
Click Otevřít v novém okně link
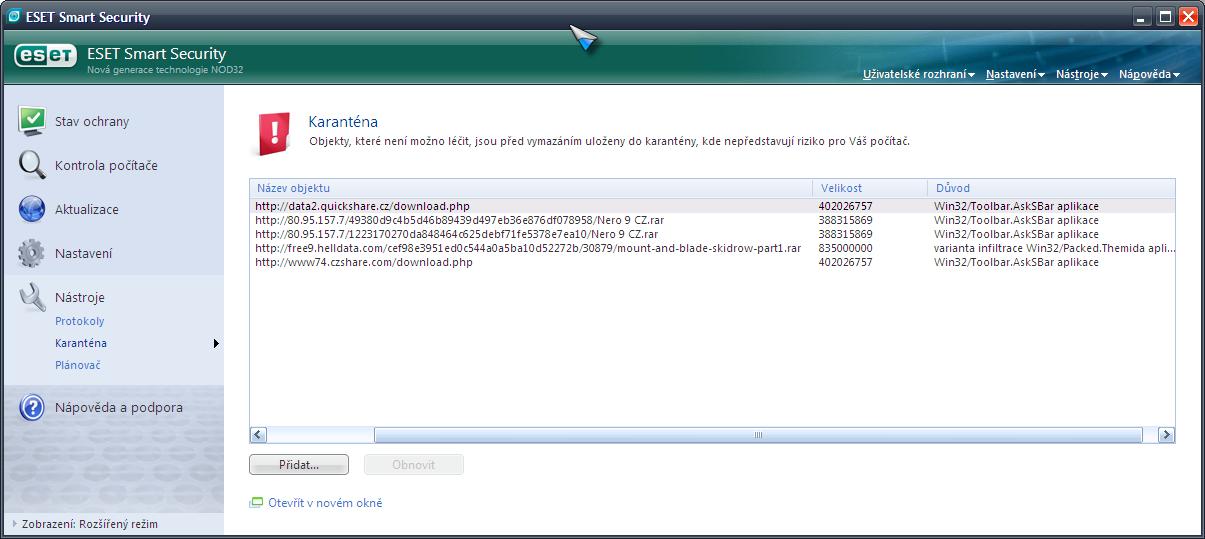coord(325,503)
